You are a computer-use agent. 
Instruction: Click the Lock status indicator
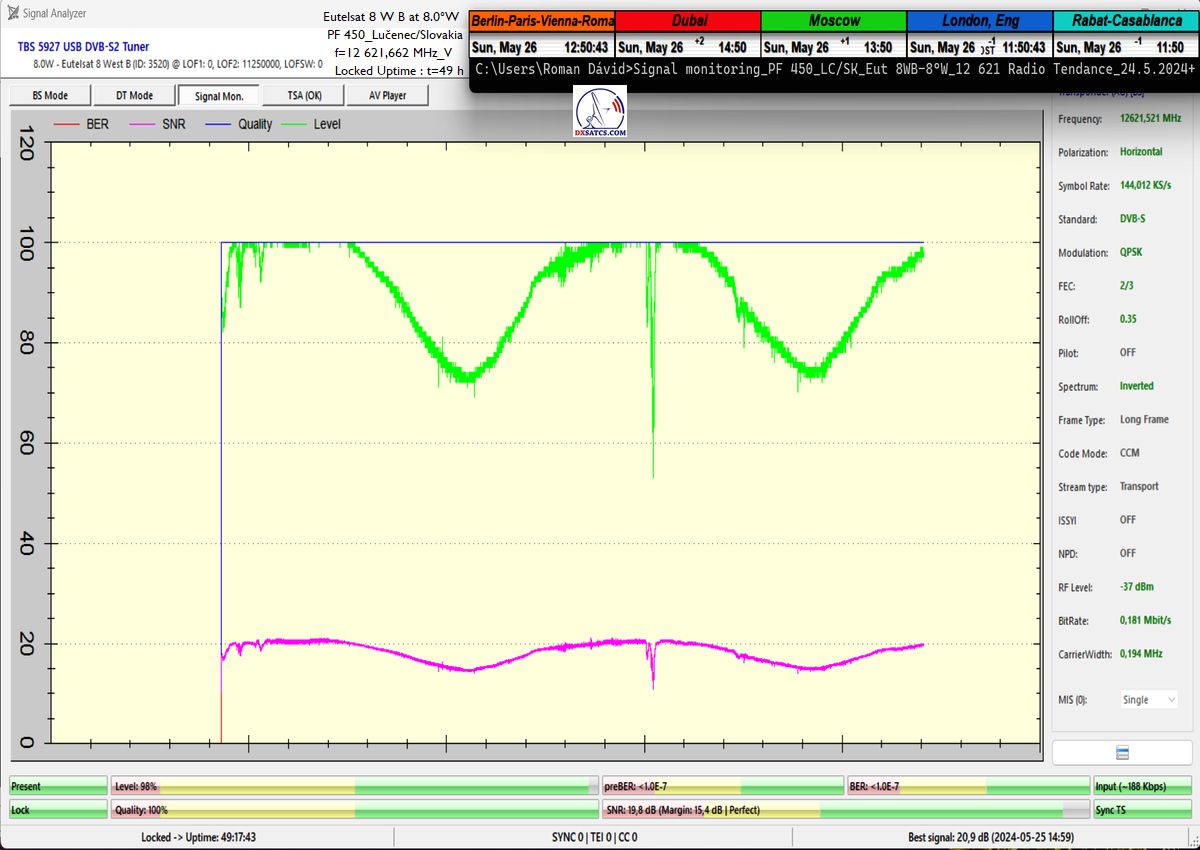(x=57, y=810)
